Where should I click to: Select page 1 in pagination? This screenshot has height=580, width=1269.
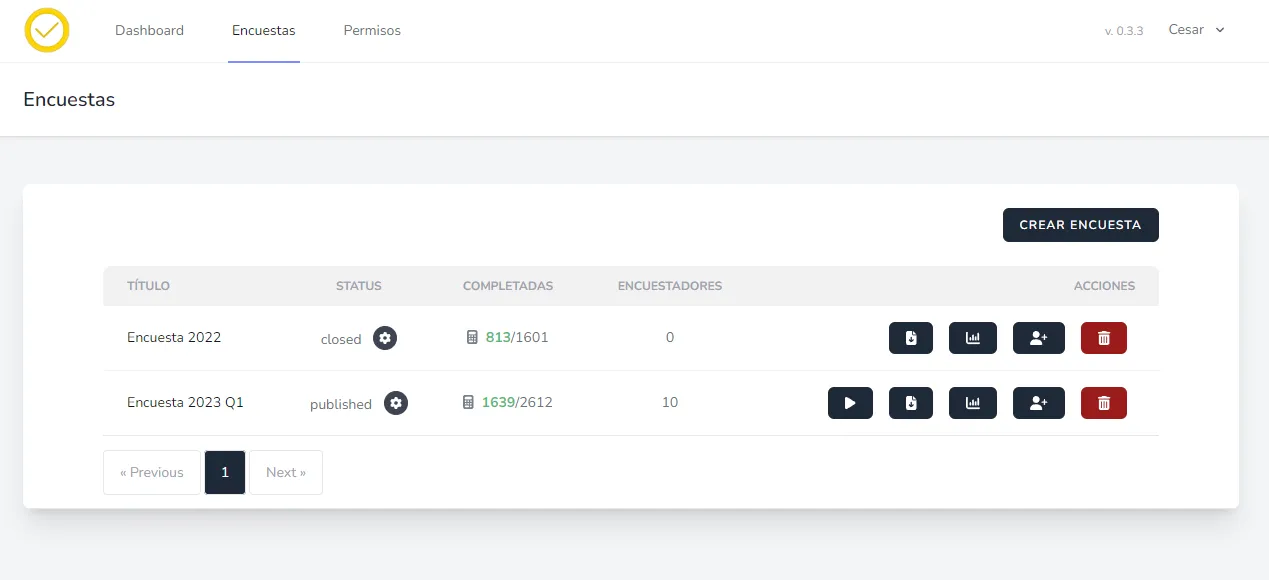(x=225, y=472)
